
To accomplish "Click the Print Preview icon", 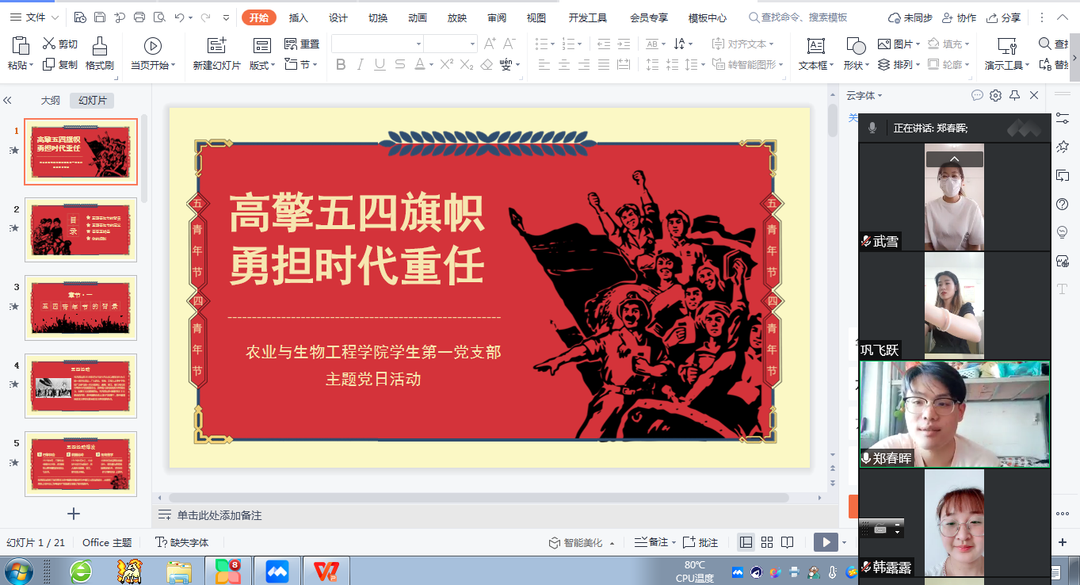I will [x=159, y=17].
